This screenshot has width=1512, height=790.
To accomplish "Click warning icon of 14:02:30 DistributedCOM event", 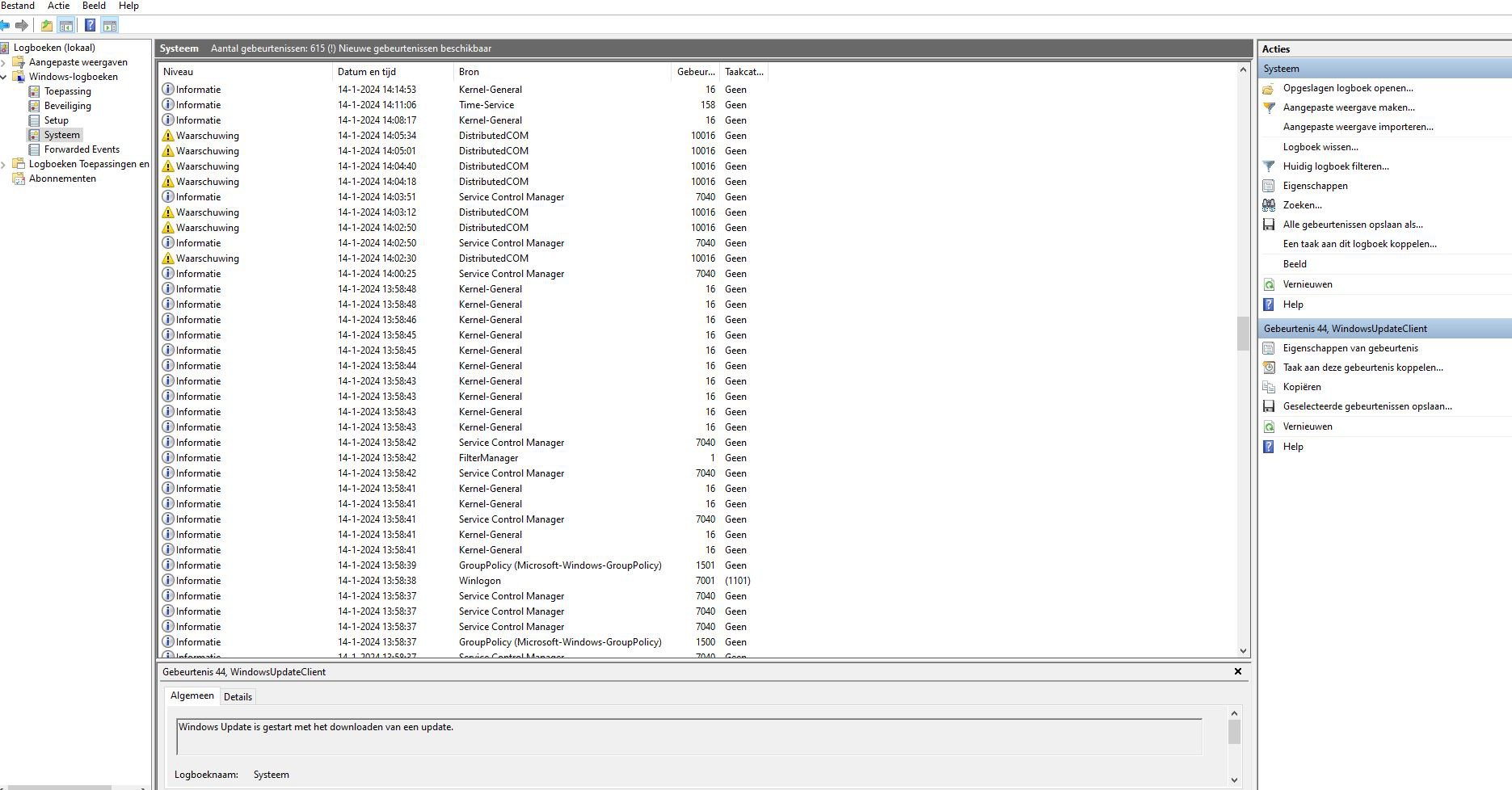I will tap(168, 258).
